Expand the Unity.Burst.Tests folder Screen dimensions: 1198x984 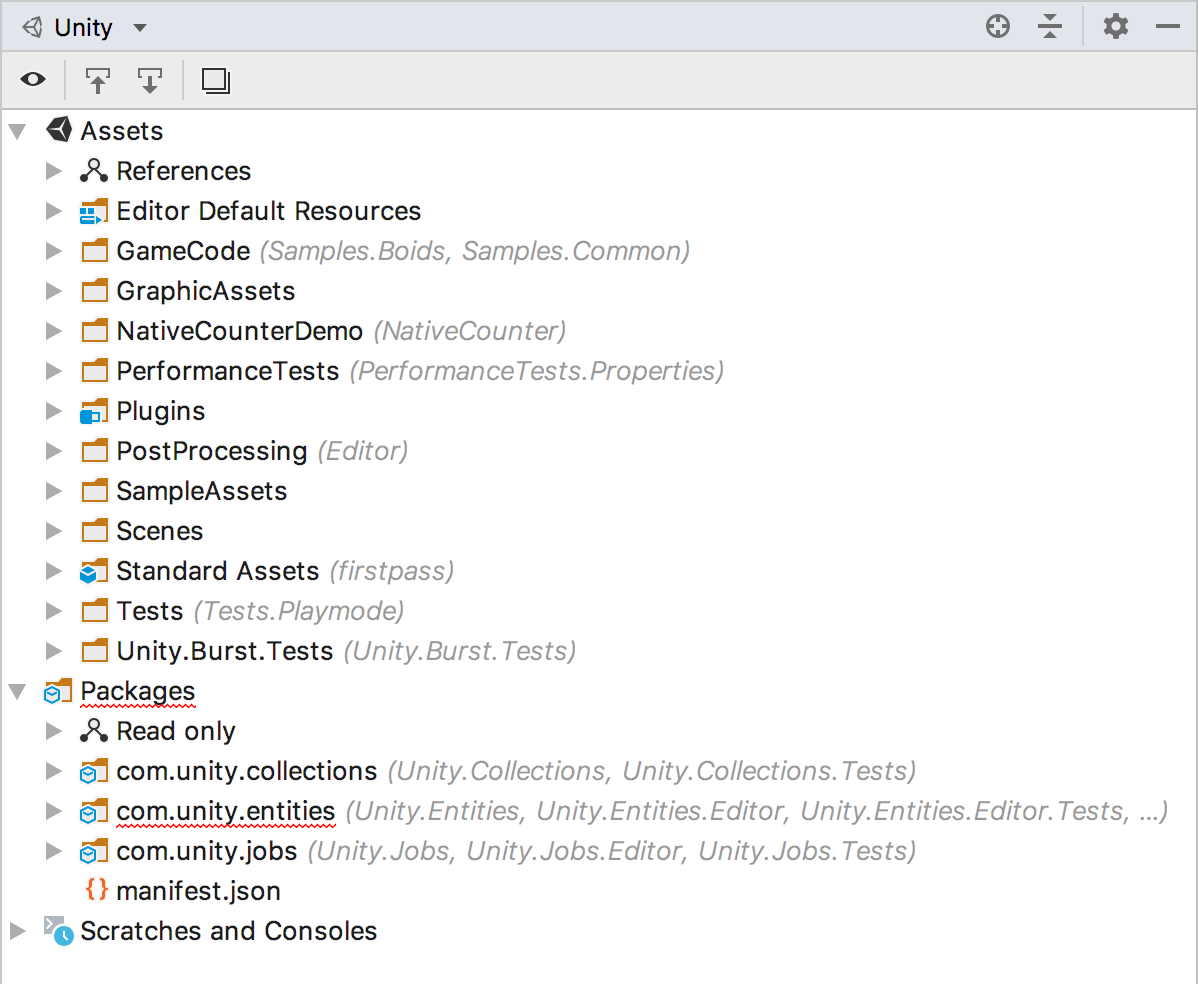[x=53, y=651]
